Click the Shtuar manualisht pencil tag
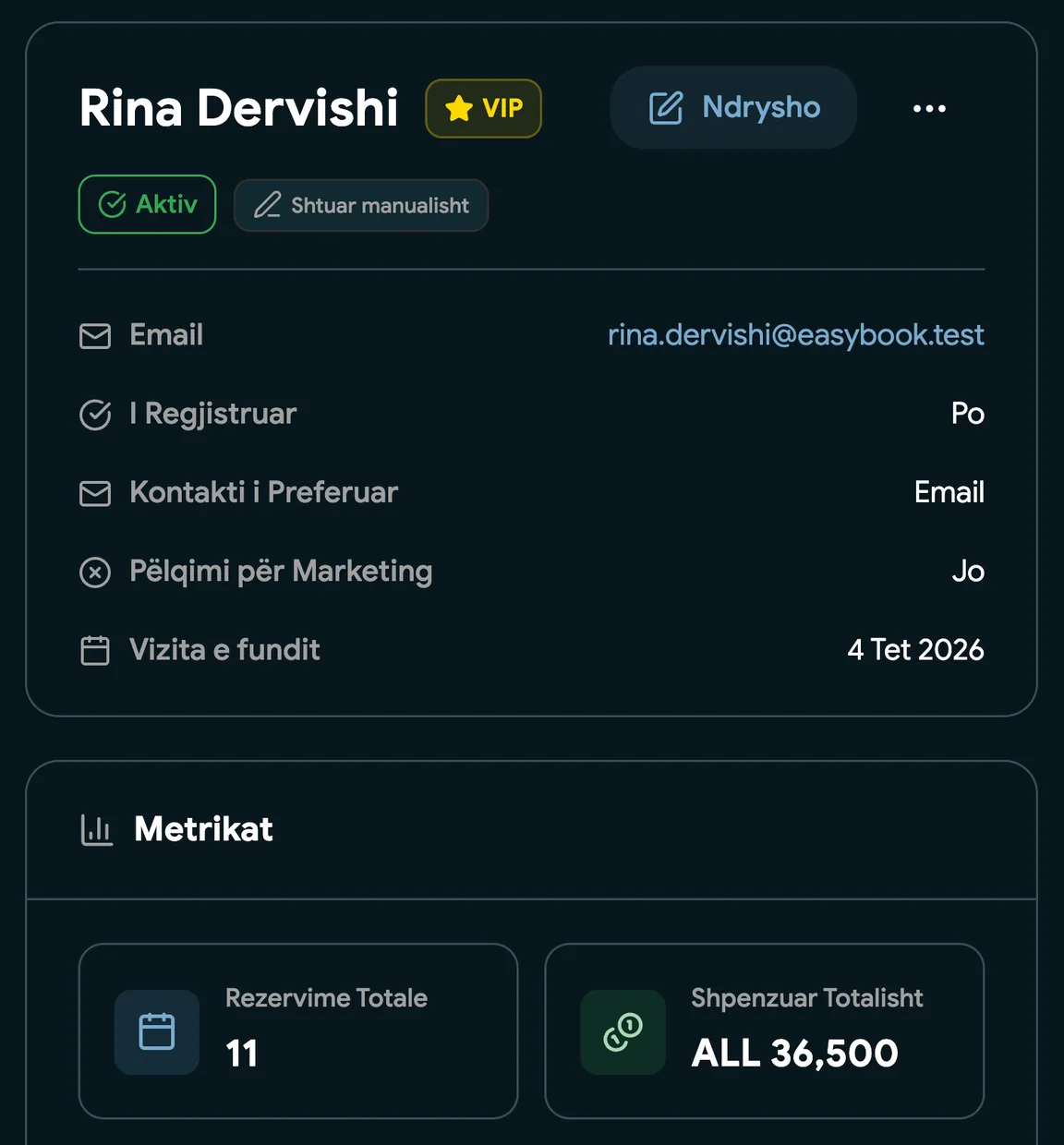Screen dimensions: 1064x1145 (361, 205)
